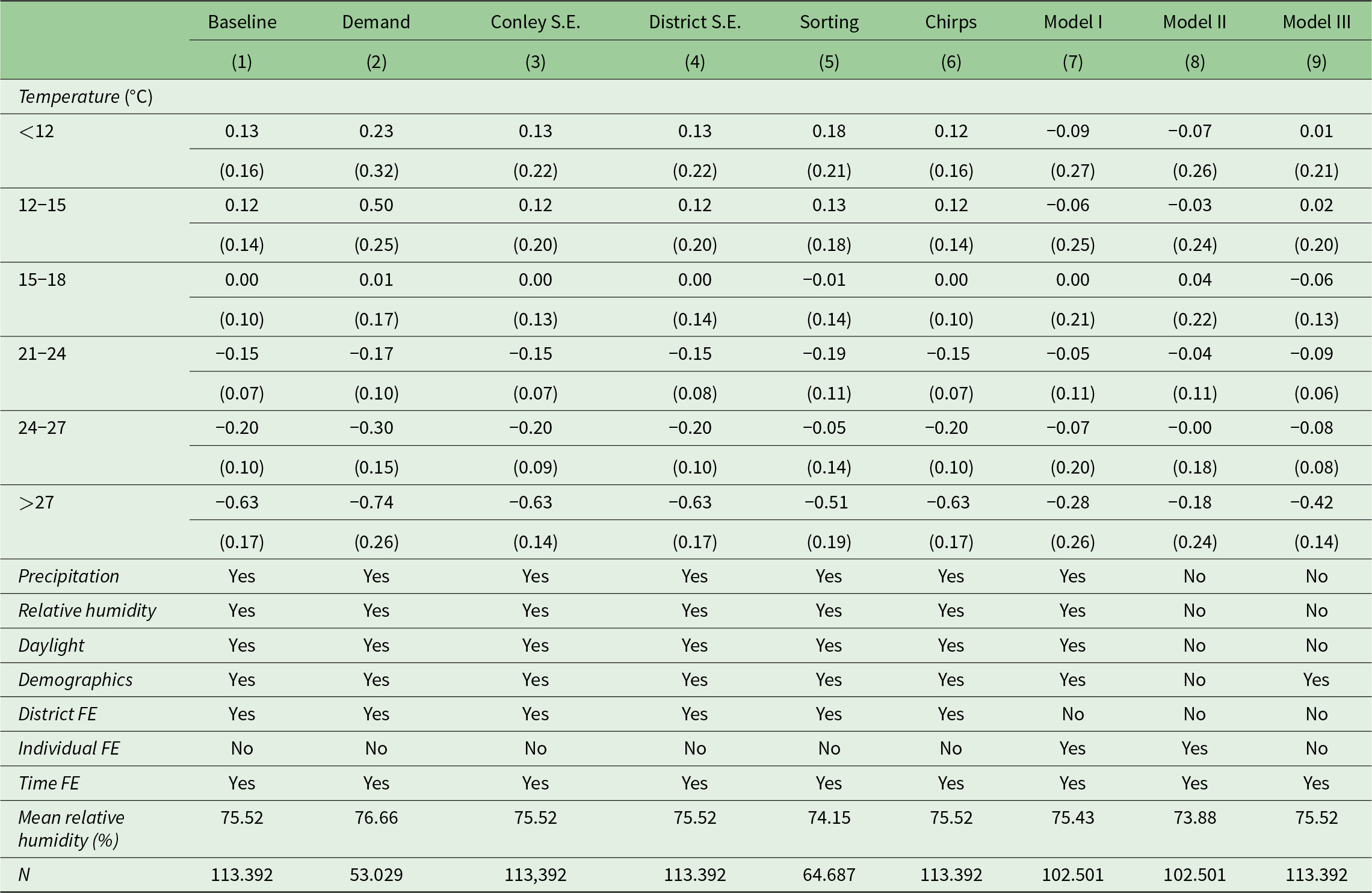1372x893 pixels.
Task: Select the >27 temperature row label
Action: tap(36, 502)
